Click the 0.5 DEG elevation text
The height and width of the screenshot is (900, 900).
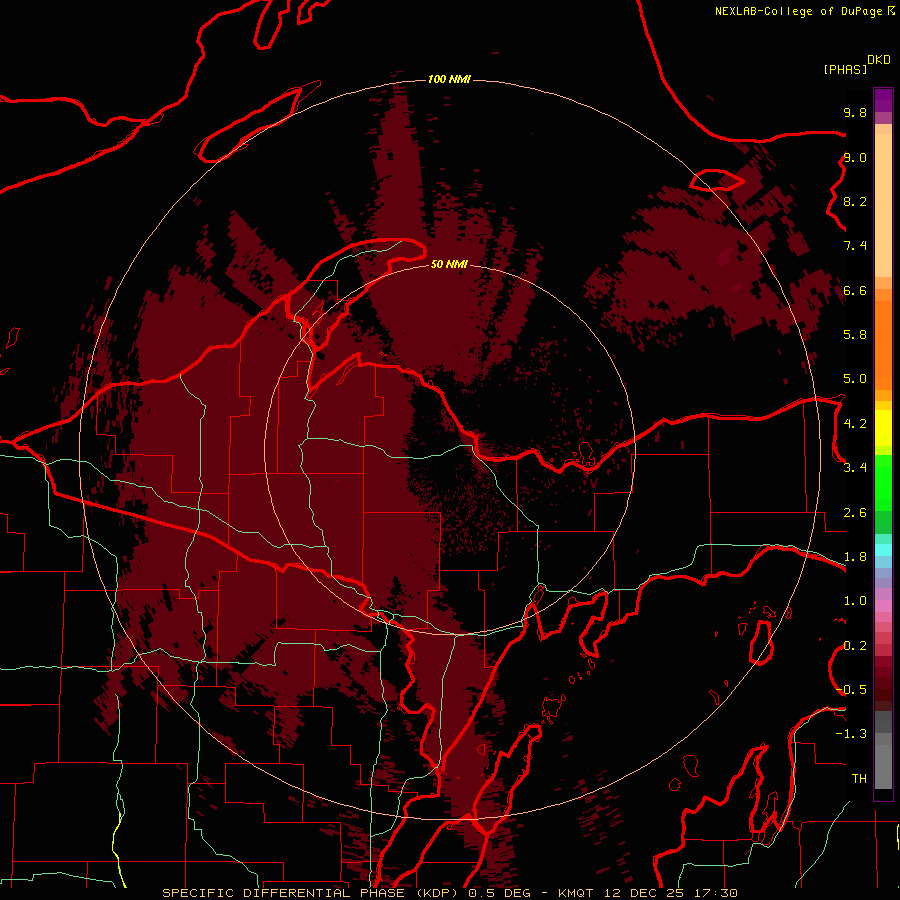click(x=498, y=893)
